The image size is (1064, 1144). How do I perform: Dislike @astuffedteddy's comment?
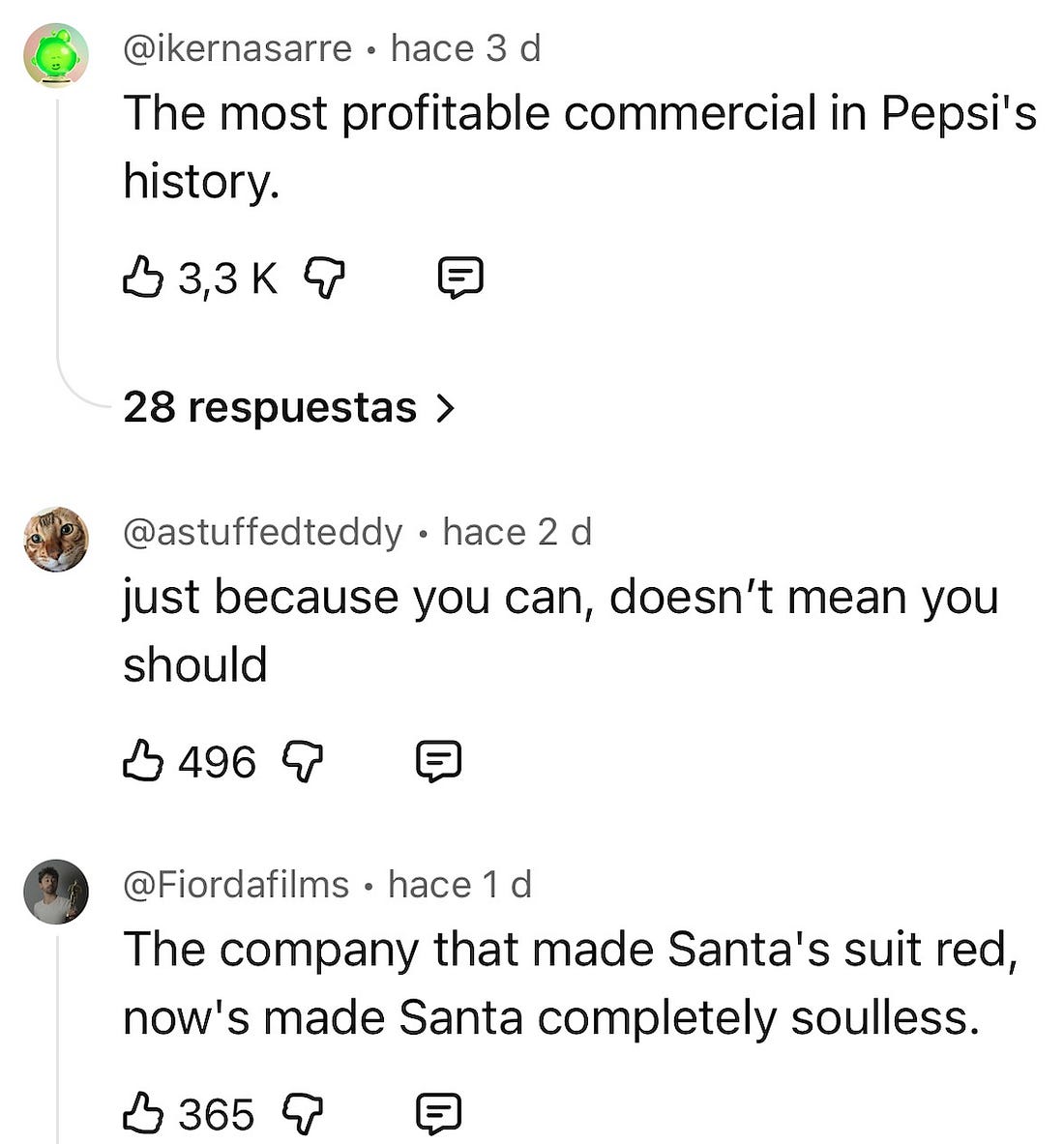pyautogui.click(x=302, y=762)
